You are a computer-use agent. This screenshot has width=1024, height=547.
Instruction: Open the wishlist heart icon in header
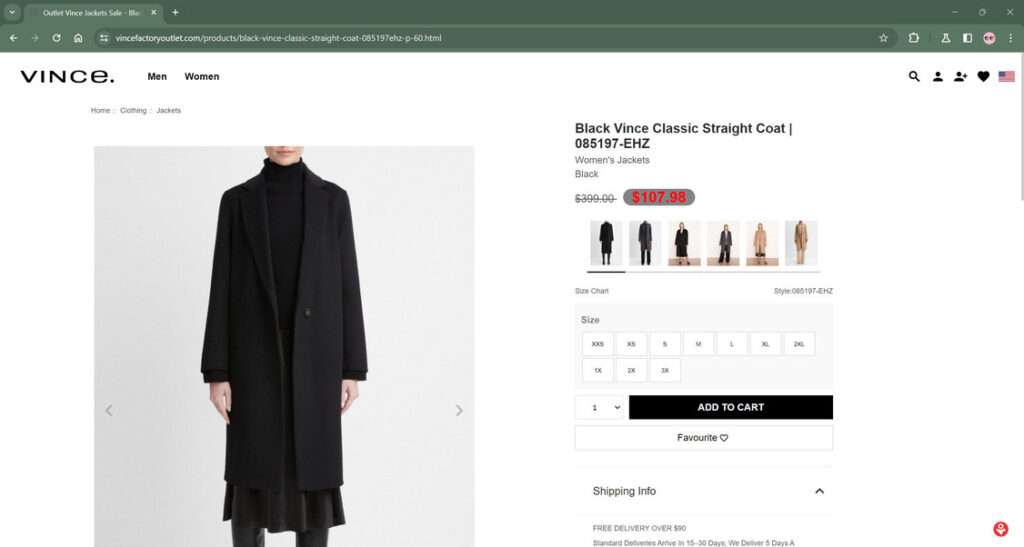pos(983,76)
